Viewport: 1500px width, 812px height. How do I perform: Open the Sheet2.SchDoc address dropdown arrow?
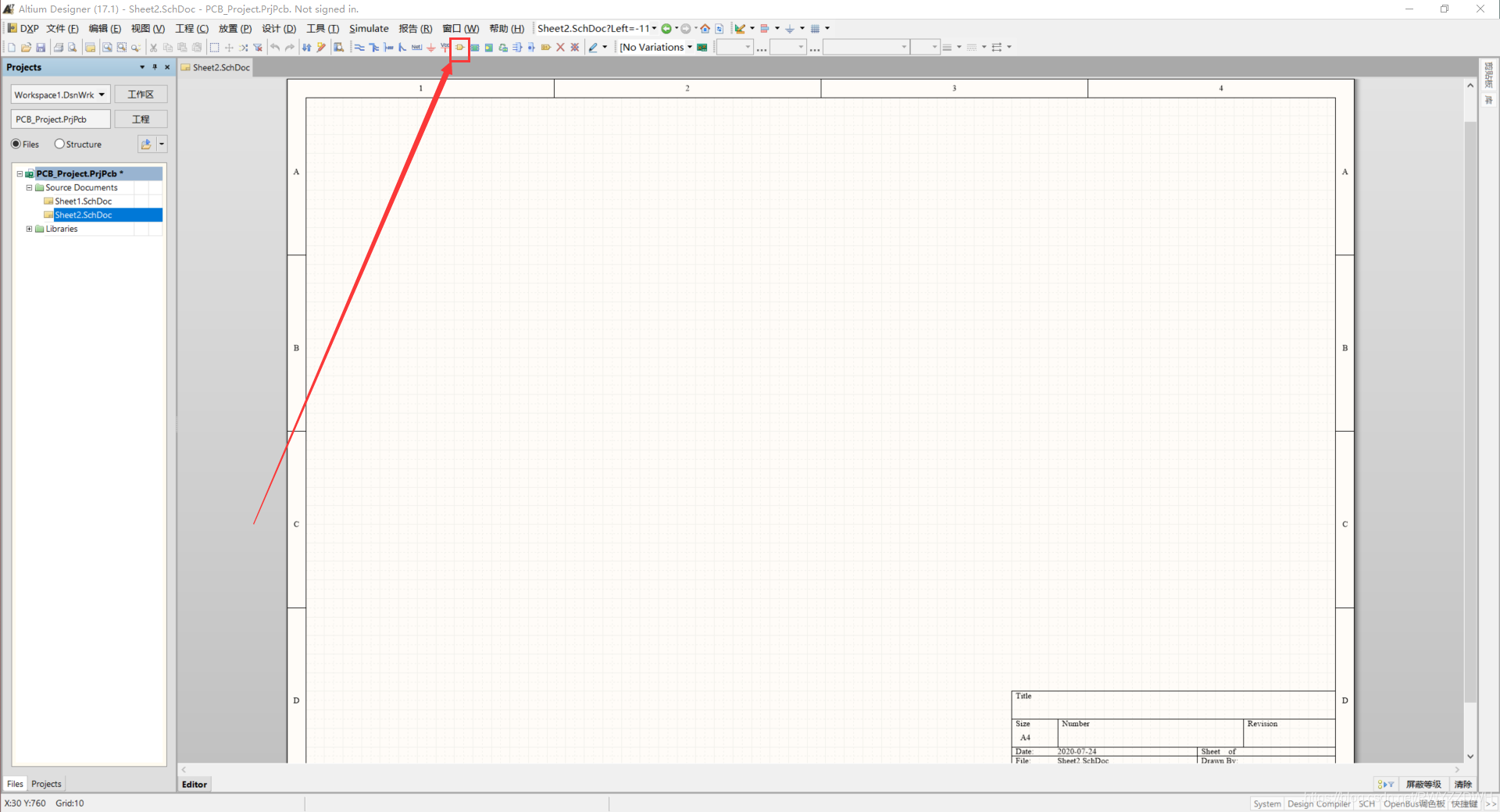(x=654, y=29)
